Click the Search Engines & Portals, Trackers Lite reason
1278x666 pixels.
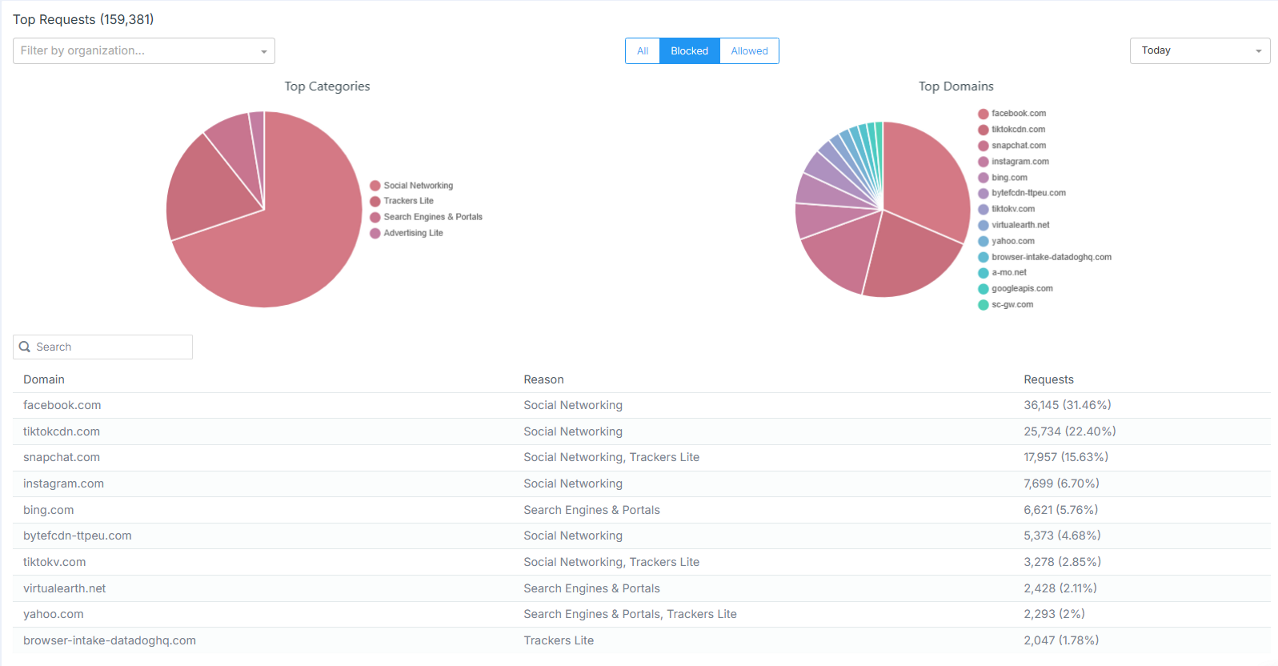[x=630, y=614]
